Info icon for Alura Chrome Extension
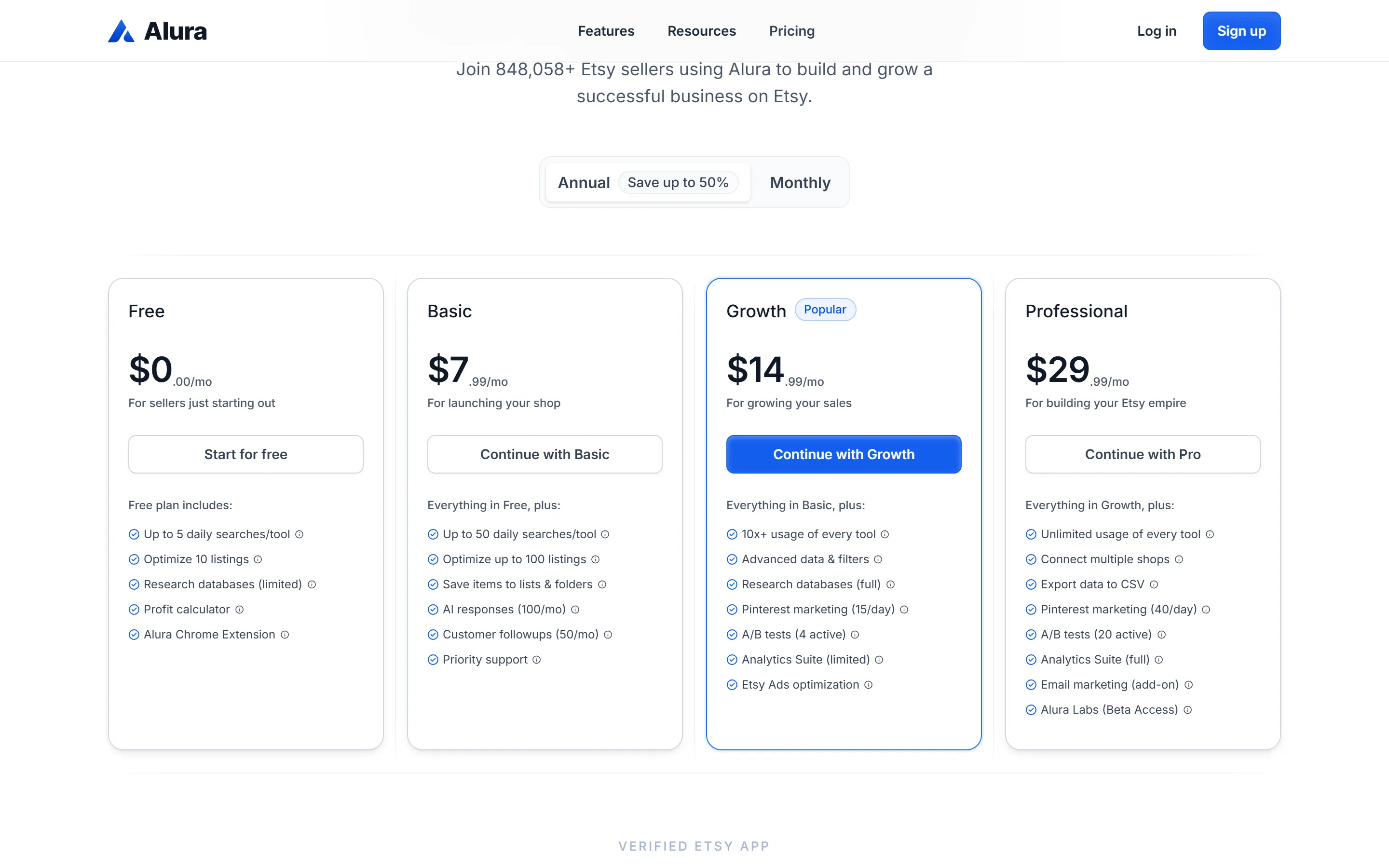 (285, 635)
